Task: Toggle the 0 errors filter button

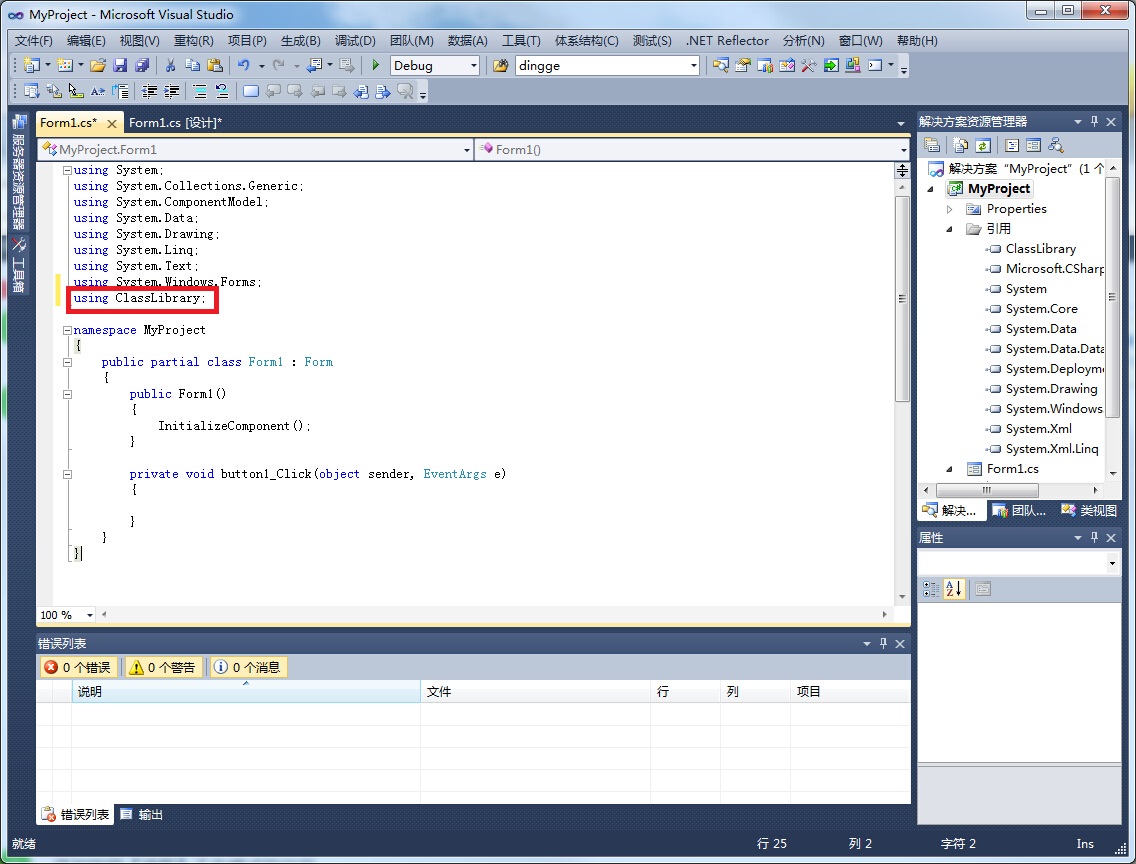Action: tap(78, 667)
